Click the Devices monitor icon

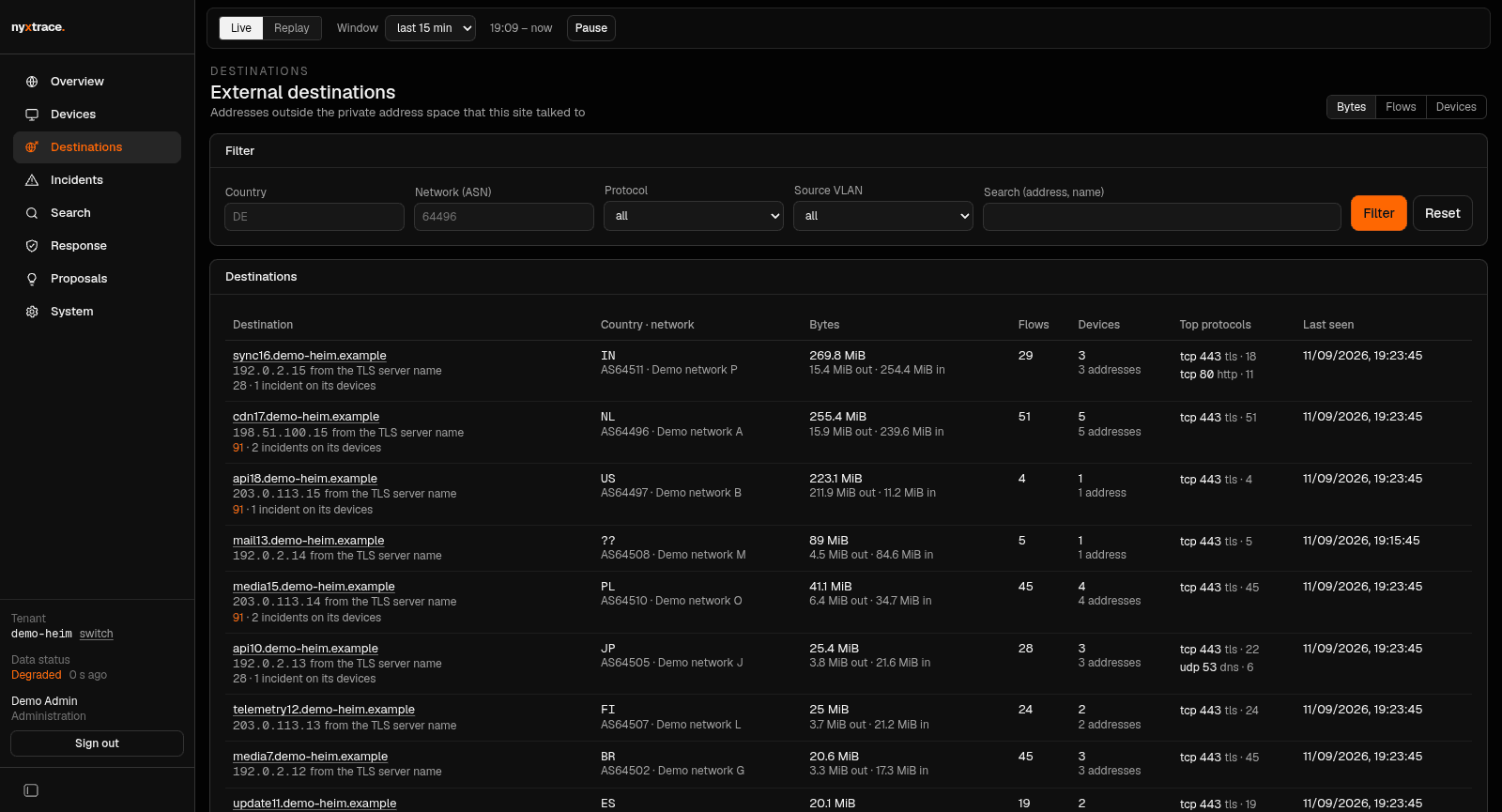tap(32, 115)
